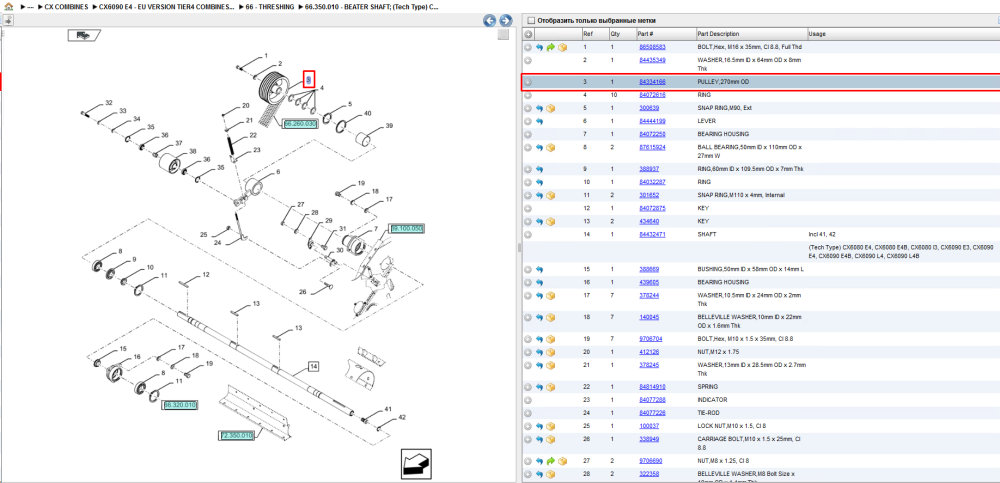Open part number 86508583 link
The image size is (1000, 483).
tap(652, 47)
